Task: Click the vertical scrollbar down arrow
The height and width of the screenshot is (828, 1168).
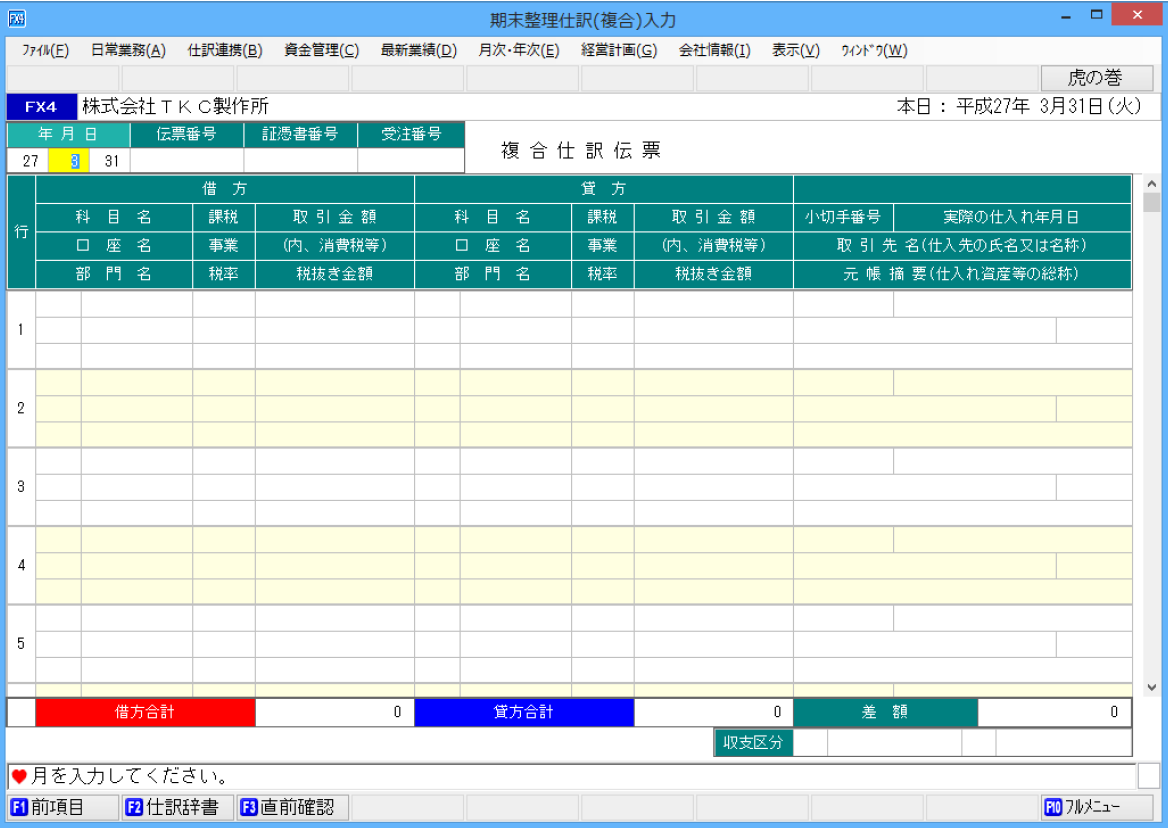Action: pos(1150,686)
